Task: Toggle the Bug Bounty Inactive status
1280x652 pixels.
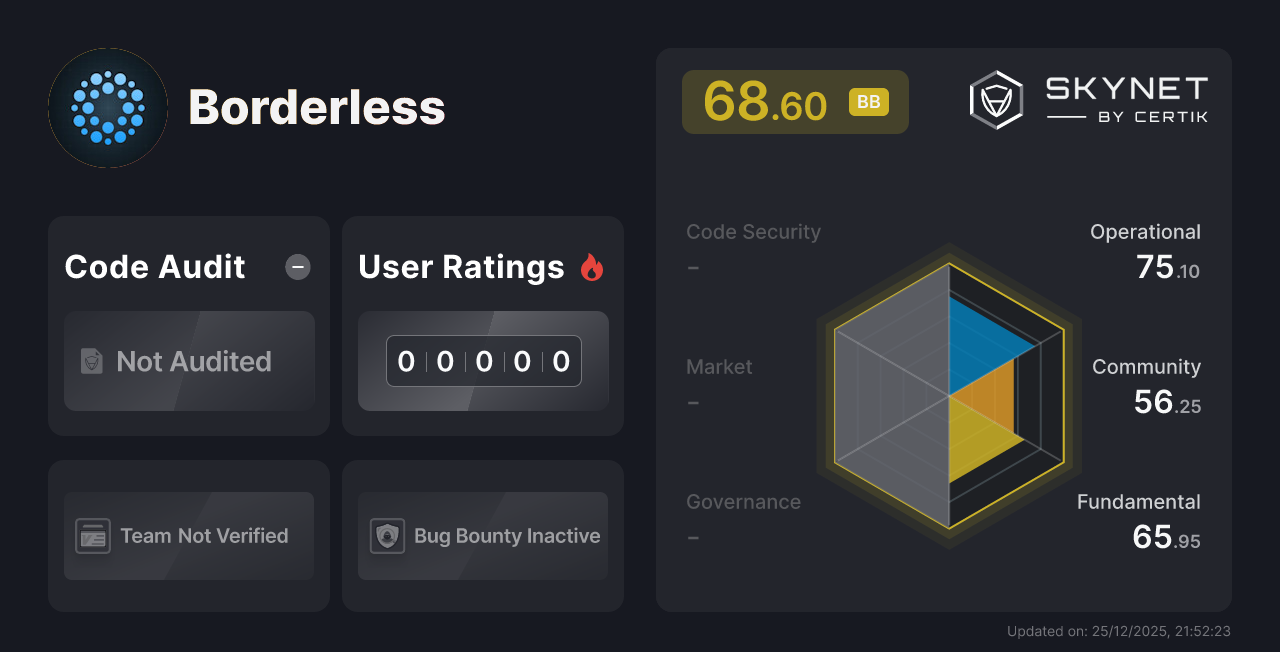Action: pos(482,536)
